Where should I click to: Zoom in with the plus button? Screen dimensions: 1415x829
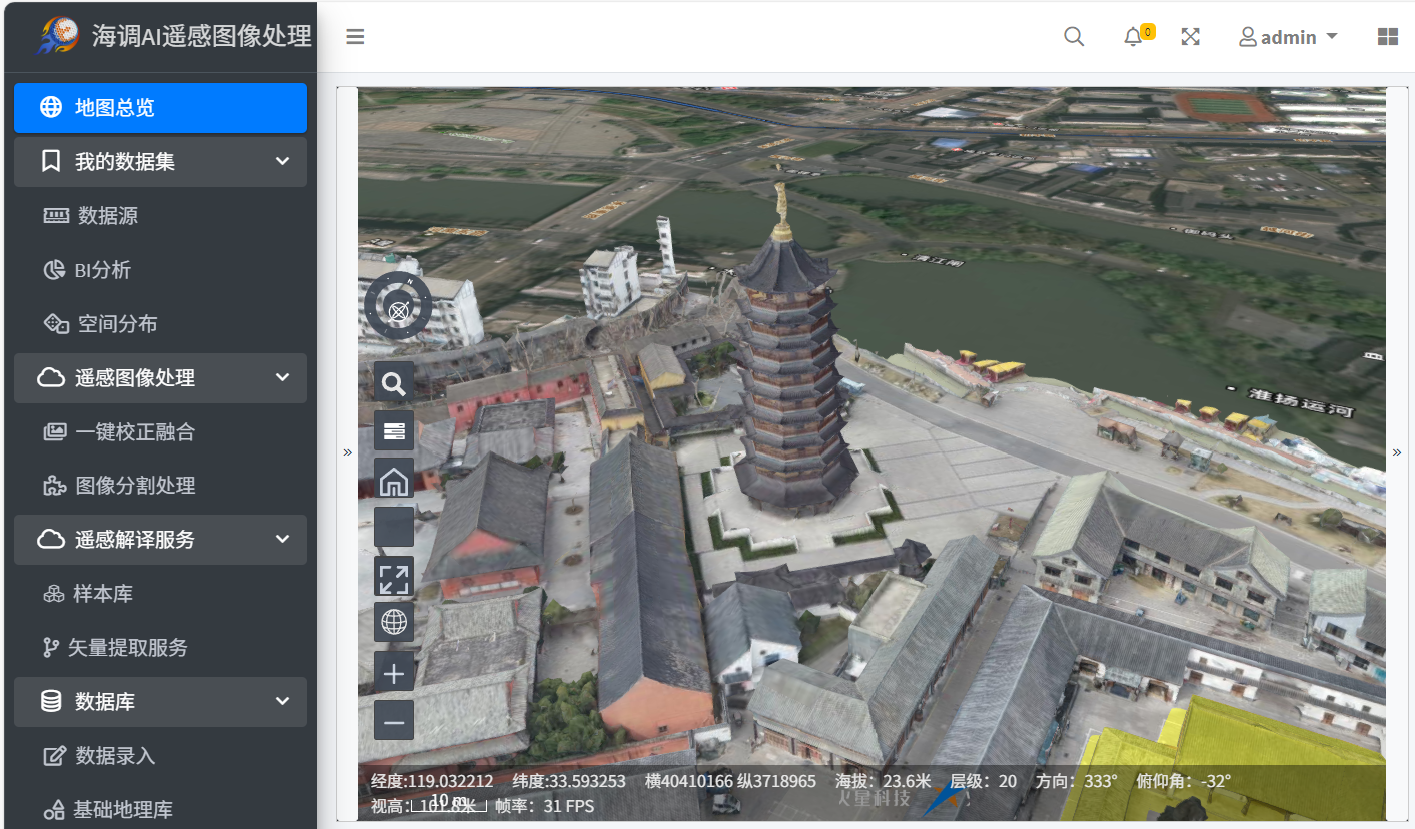point(394,673)
